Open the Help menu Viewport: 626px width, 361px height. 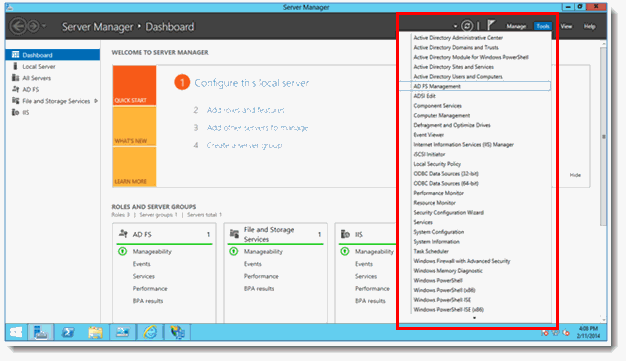[589, 26]
